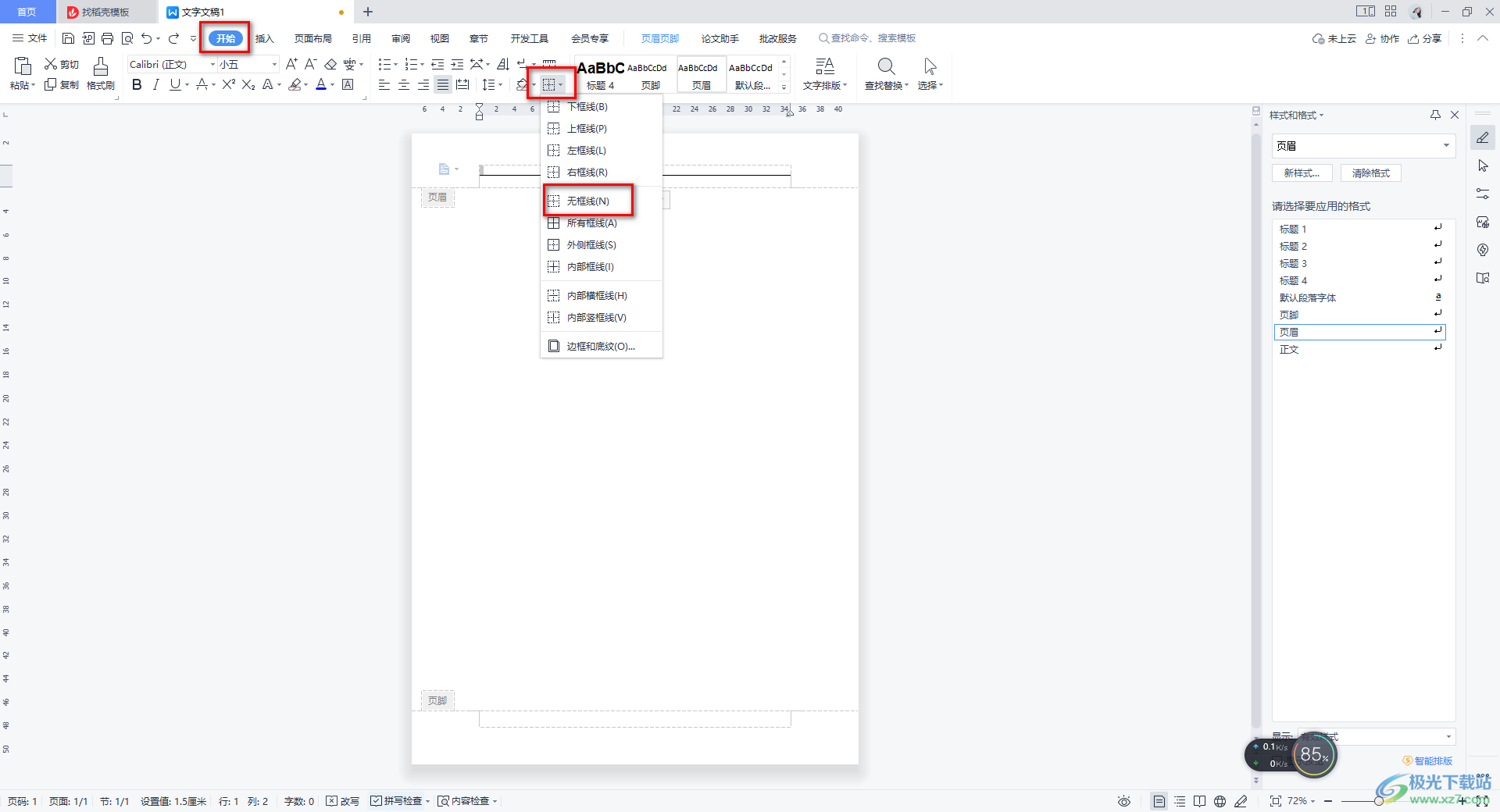Toggle justify alignment

[443, 84]
